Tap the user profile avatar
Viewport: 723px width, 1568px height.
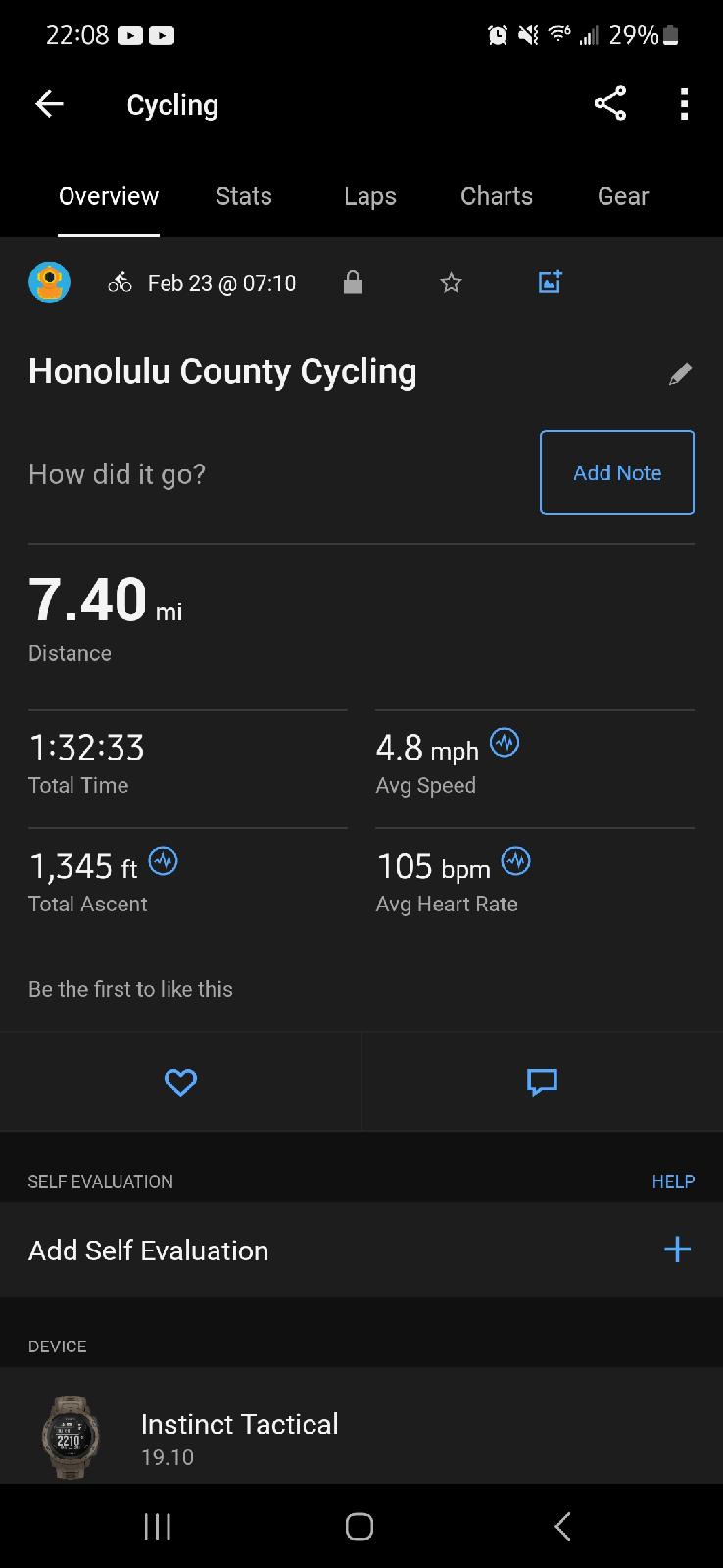[x=49, y=282]
